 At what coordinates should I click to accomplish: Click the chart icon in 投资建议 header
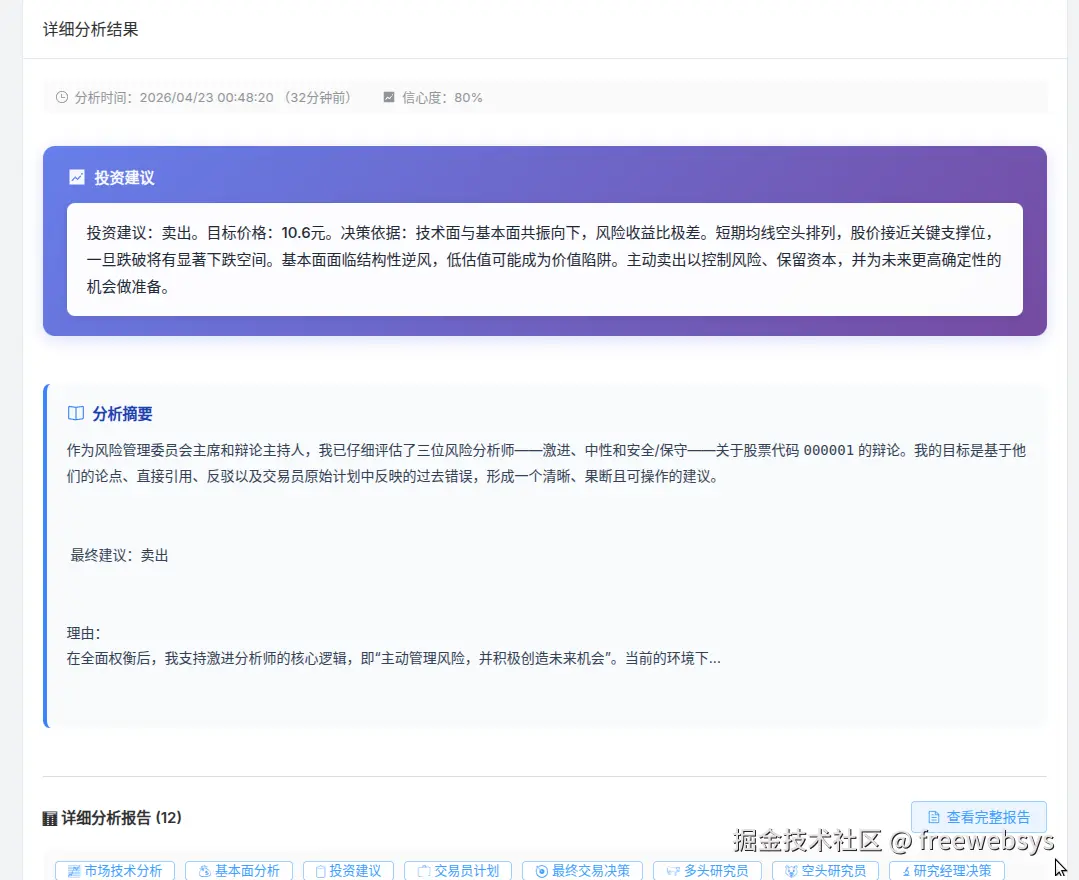(77, 176)
